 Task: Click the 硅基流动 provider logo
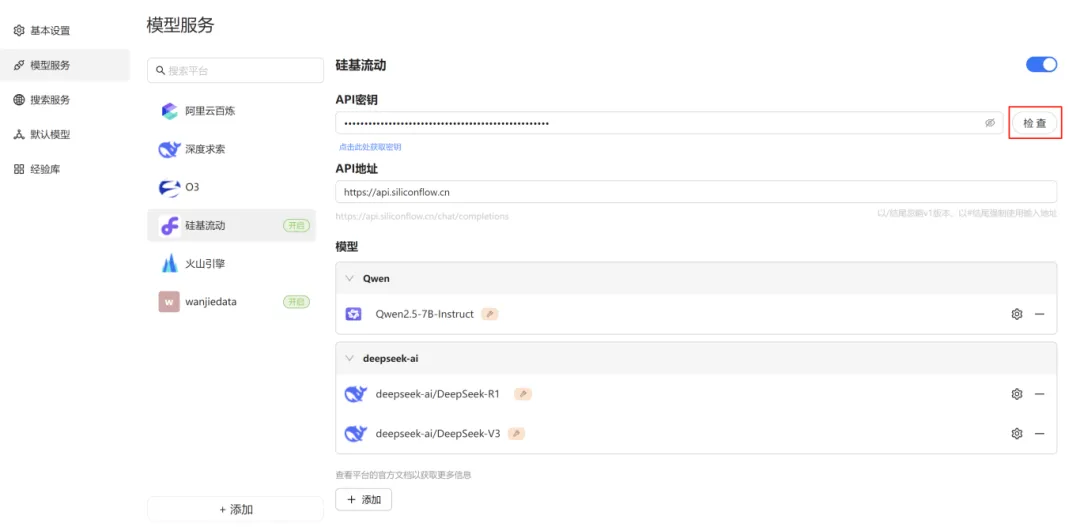tap(169, 225)
